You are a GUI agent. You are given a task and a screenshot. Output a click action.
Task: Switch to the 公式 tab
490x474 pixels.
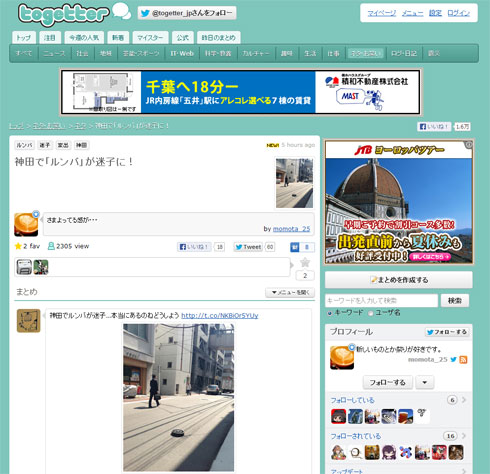pyautogui.click(x=183, y=38)
